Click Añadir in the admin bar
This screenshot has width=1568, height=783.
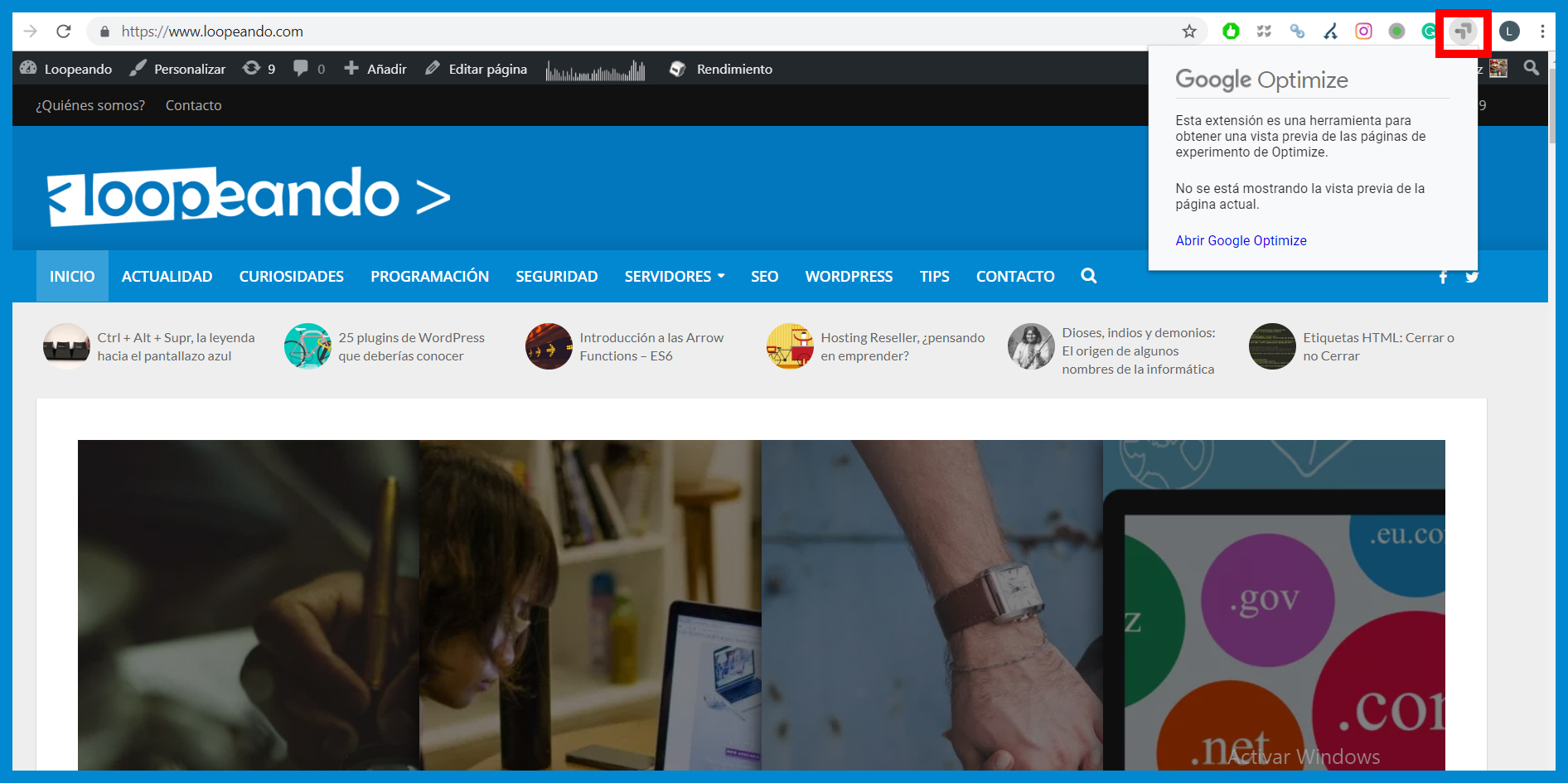375,69
